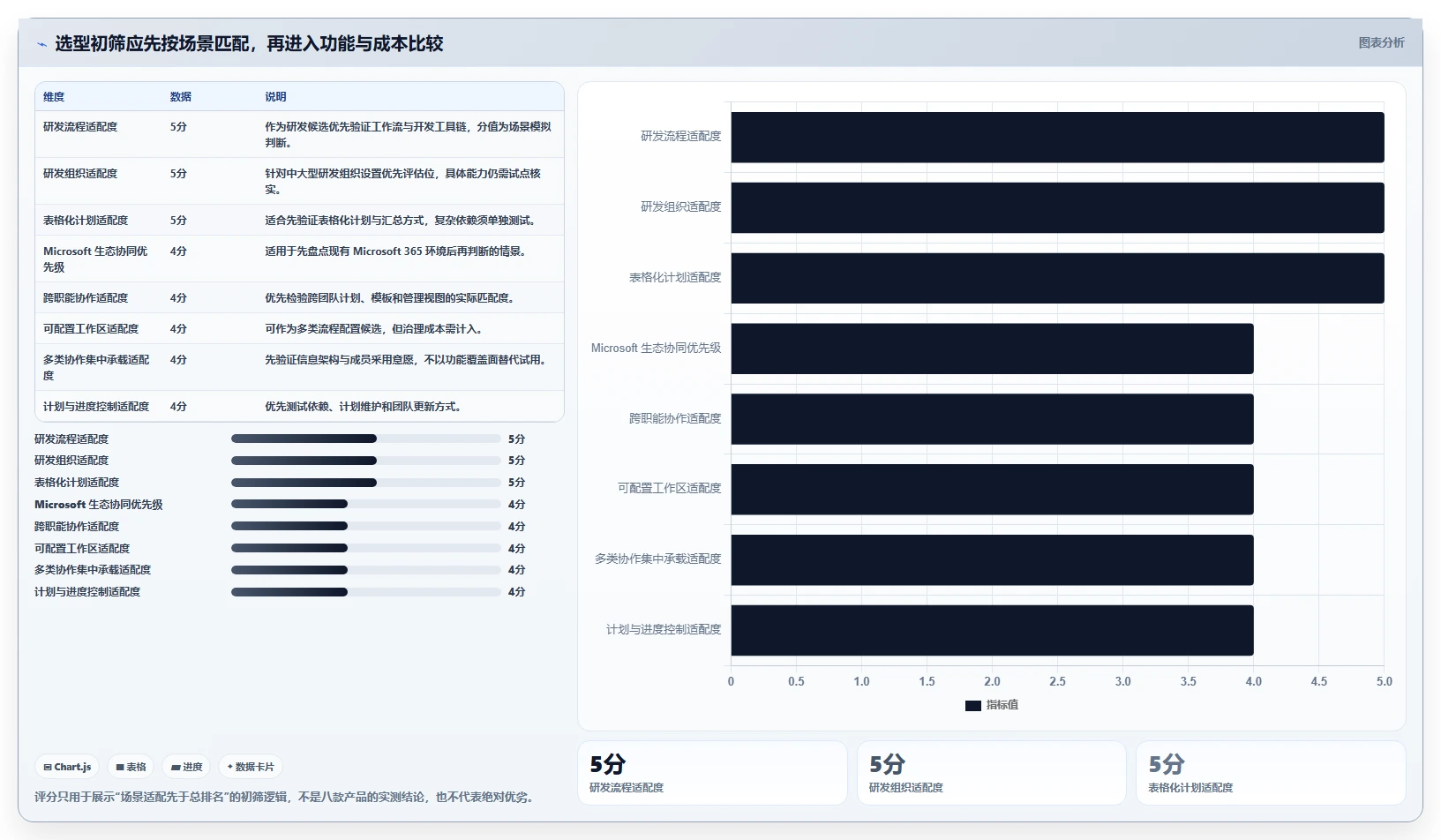Select the 跨职能协作适配度 table cell
The image size is (1441, 840).
[86, 298]
